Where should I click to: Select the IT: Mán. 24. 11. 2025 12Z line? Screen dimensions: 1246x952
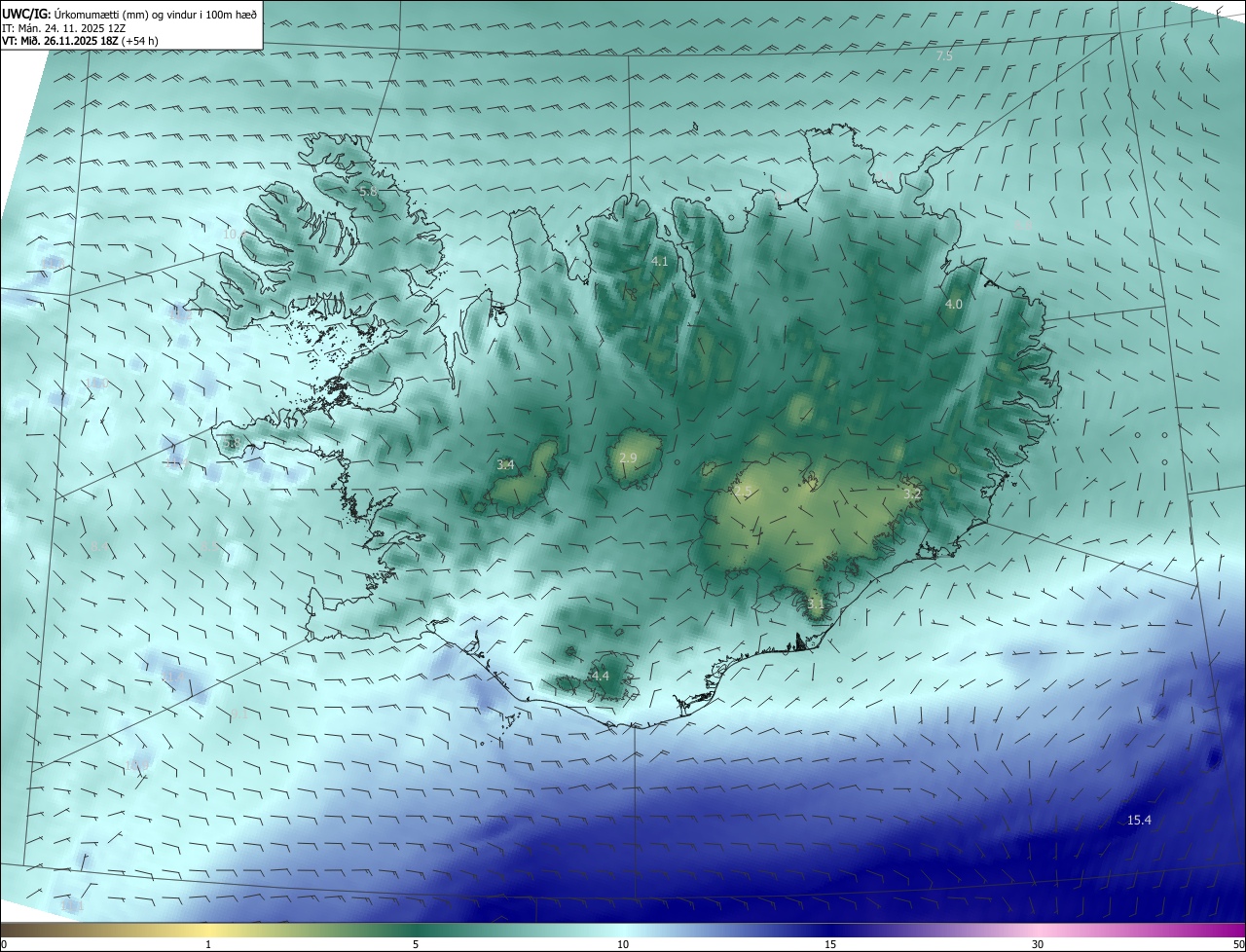click(x=63, y=28)
